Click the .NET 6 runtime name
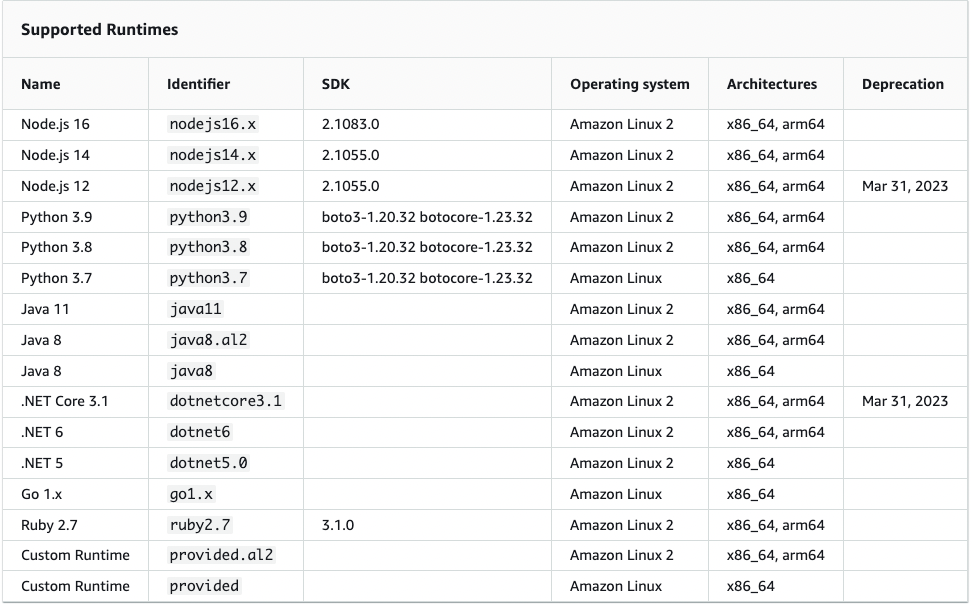This screenshot has height=604, width=971. pyautogui.click(x=43, y=432)
